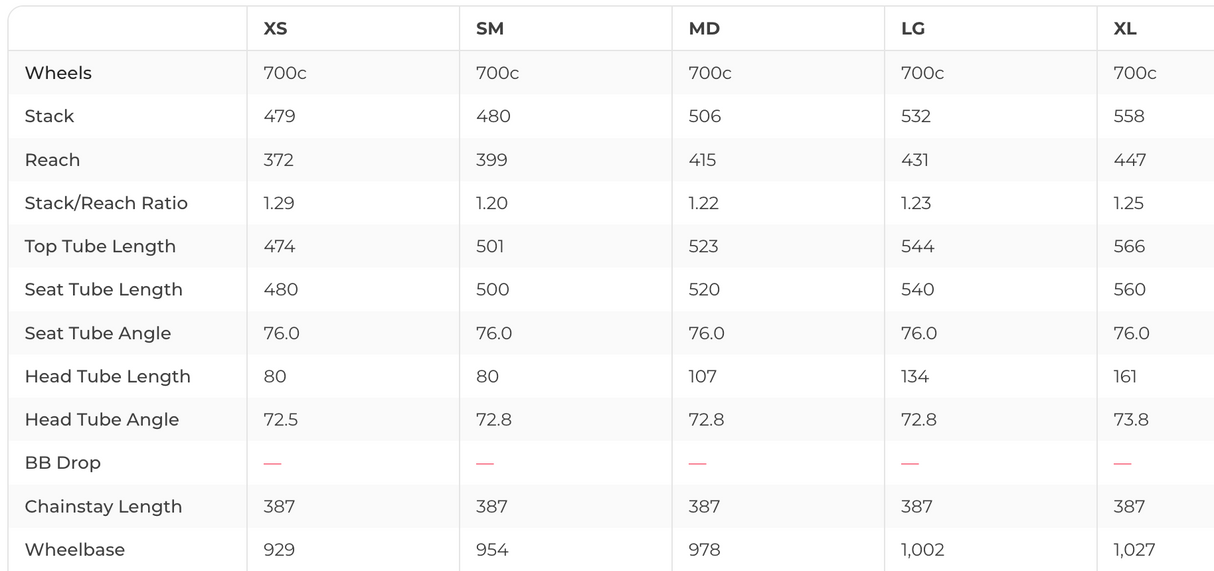Image resolution: width=1214 pixels, height=571 pixels.
Task: Select the Stack row label
Action: [50, 116]
